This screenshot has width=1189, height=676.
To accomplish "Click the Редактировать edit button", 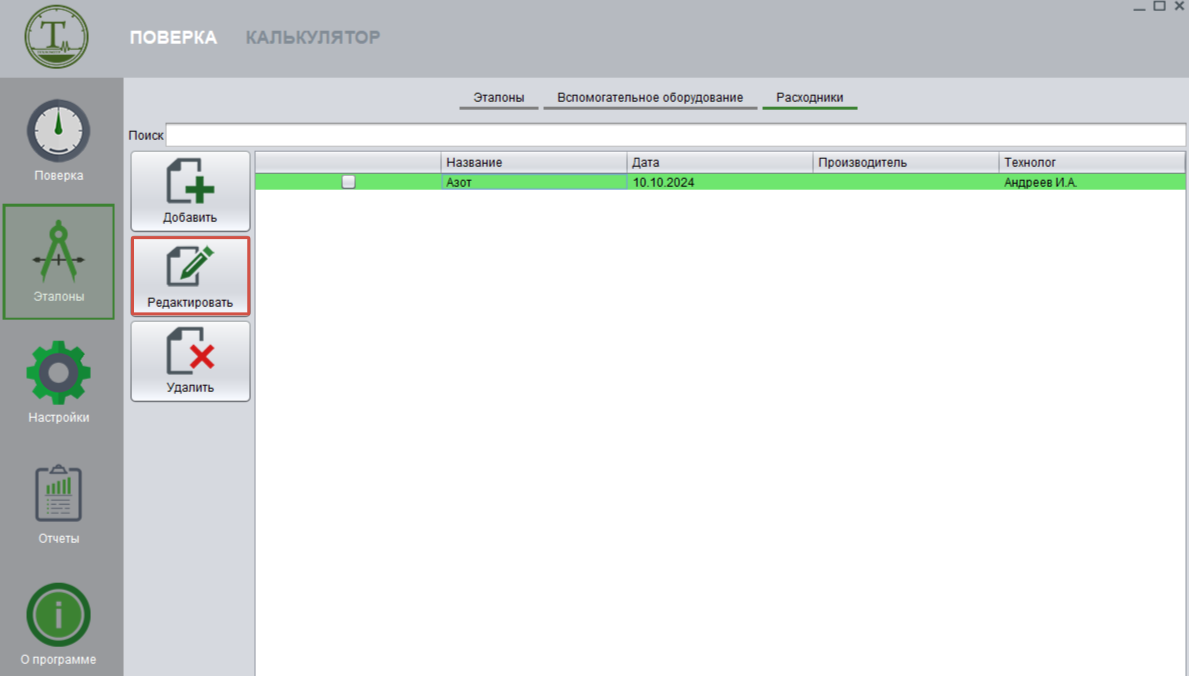I will pos(190,276).
